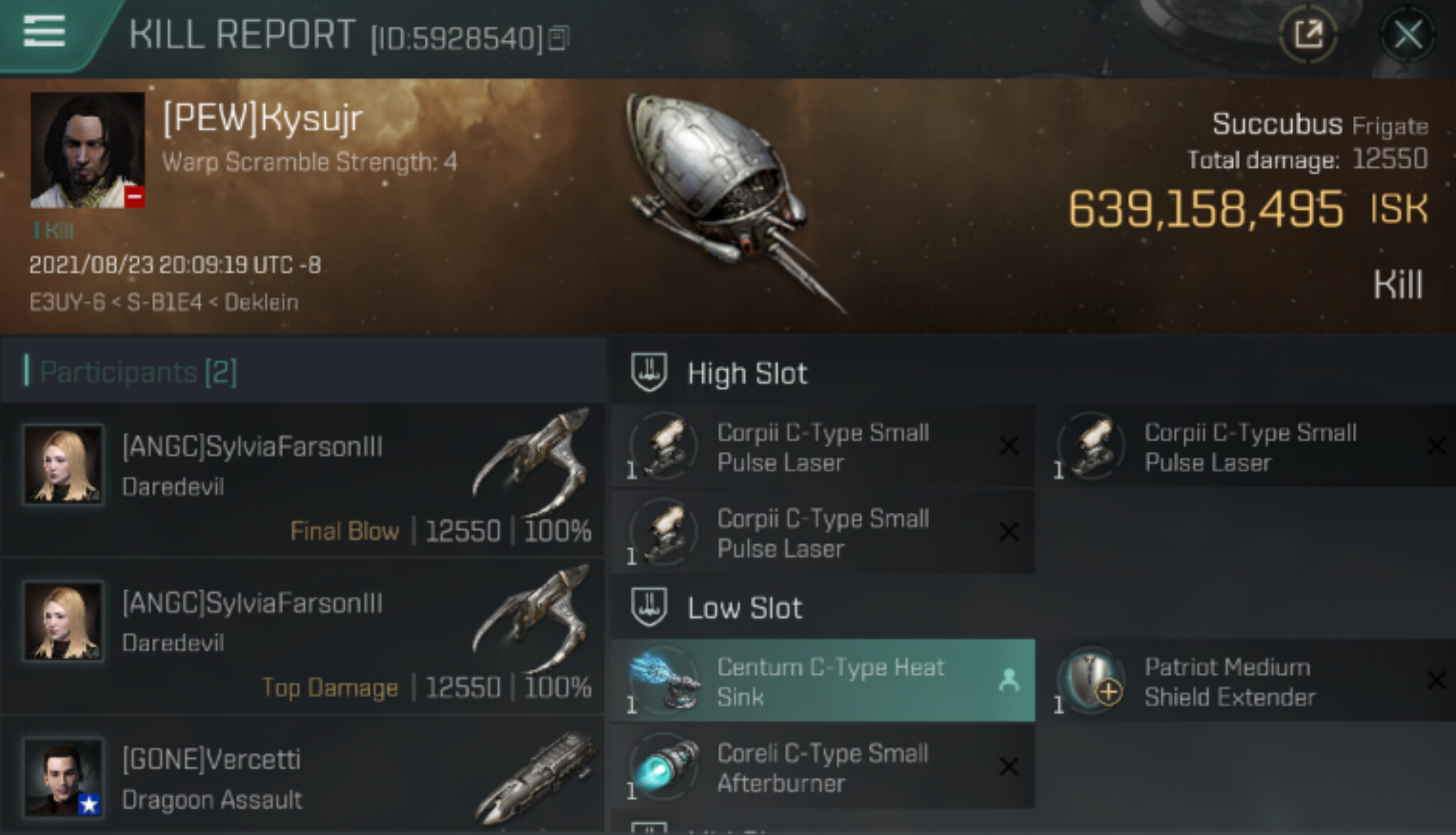This screenshot has height=835, width=1456.
Task: Click the Deklein region link
Action: tap(261, 302)
